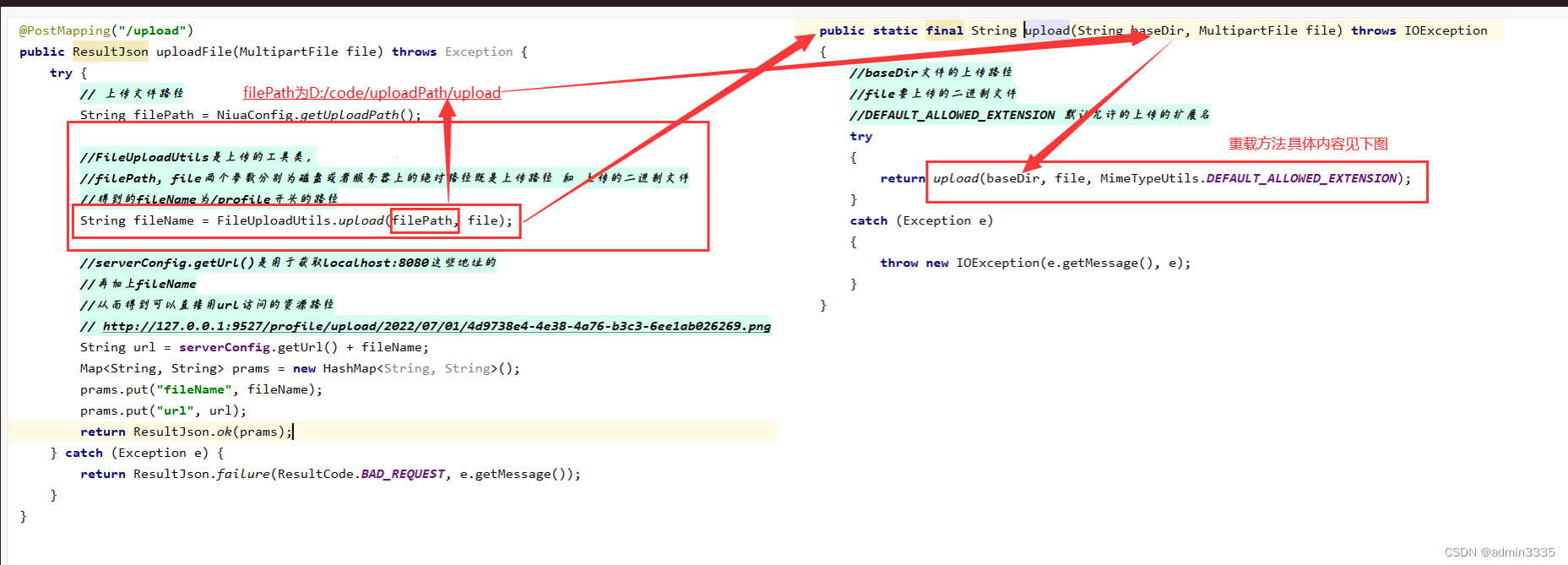
Task: Click the try keyword in static upload method
Action: pos(861,136)
